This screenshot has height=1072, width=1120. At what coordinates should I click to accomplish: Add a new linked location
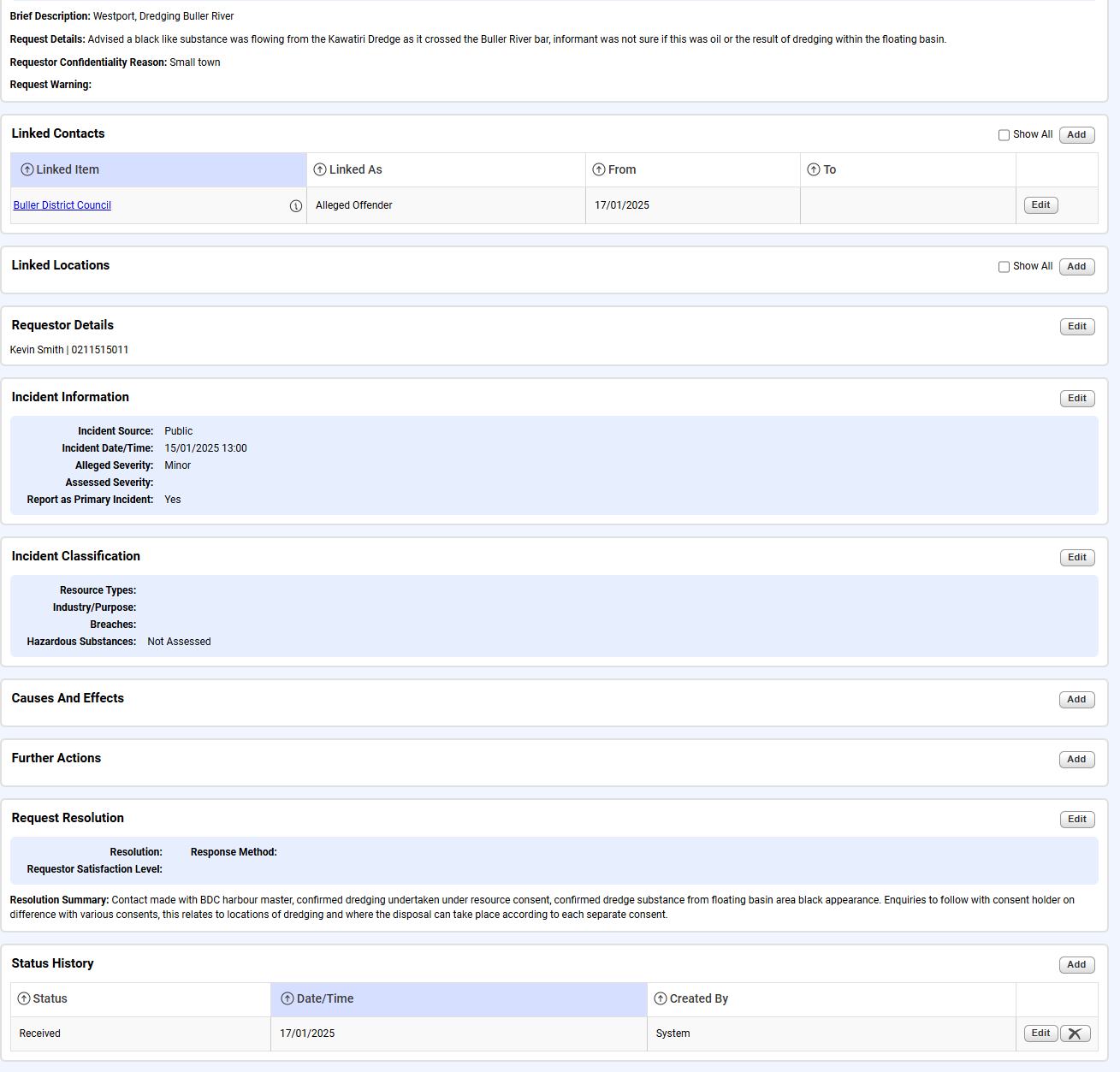[1076, 267]
